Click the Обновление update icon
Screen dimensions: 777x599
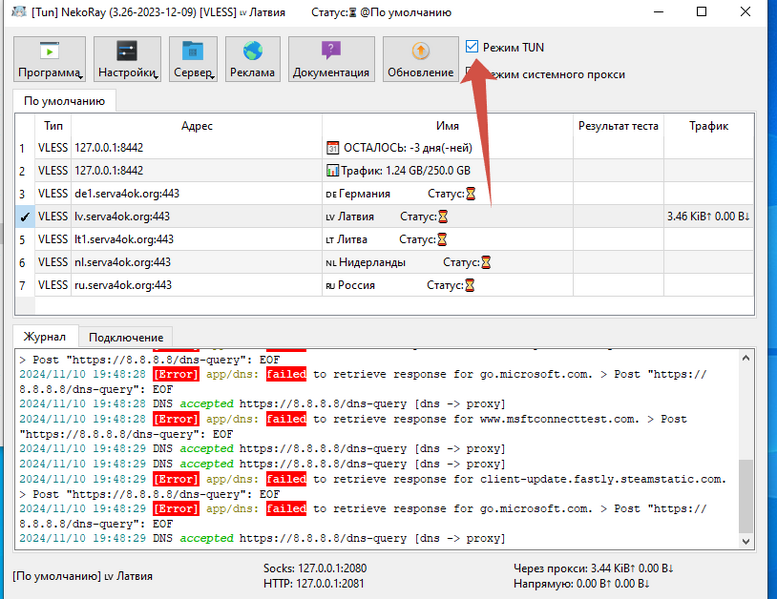(420, 60)
